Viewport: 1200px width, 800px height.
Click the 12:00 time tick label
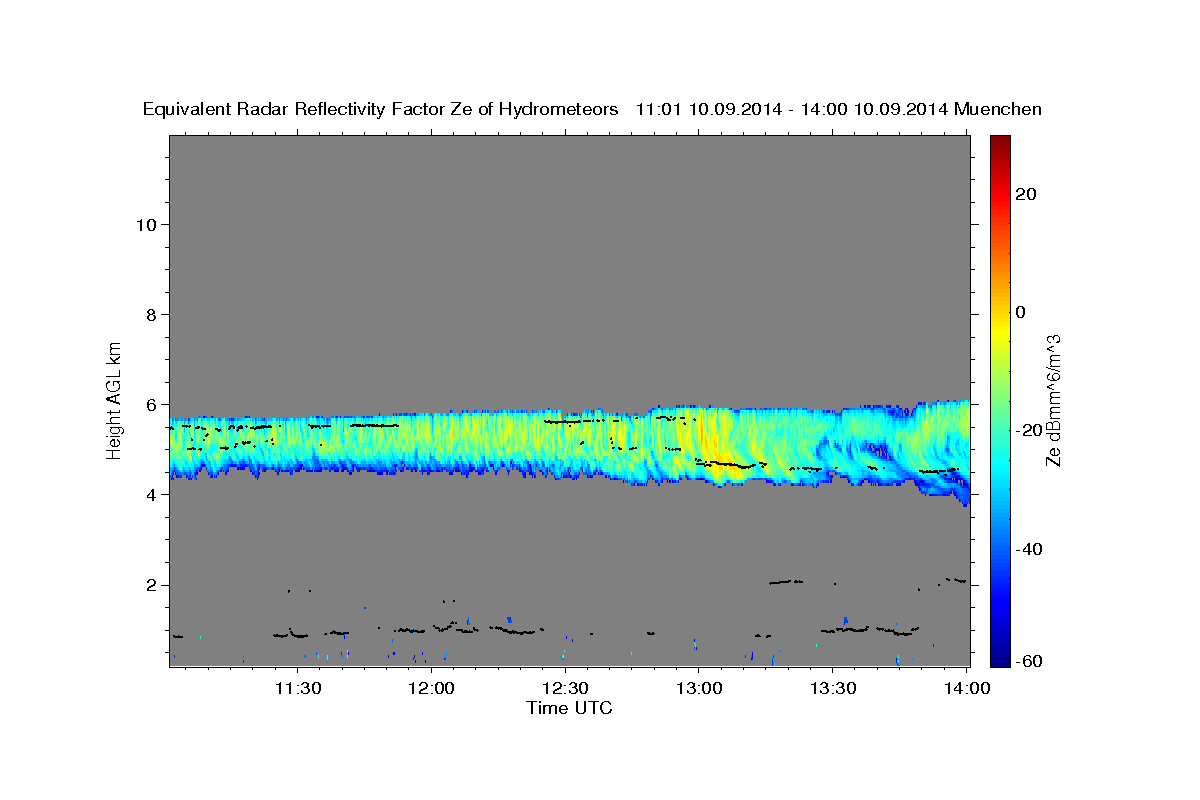click(431, 689)
